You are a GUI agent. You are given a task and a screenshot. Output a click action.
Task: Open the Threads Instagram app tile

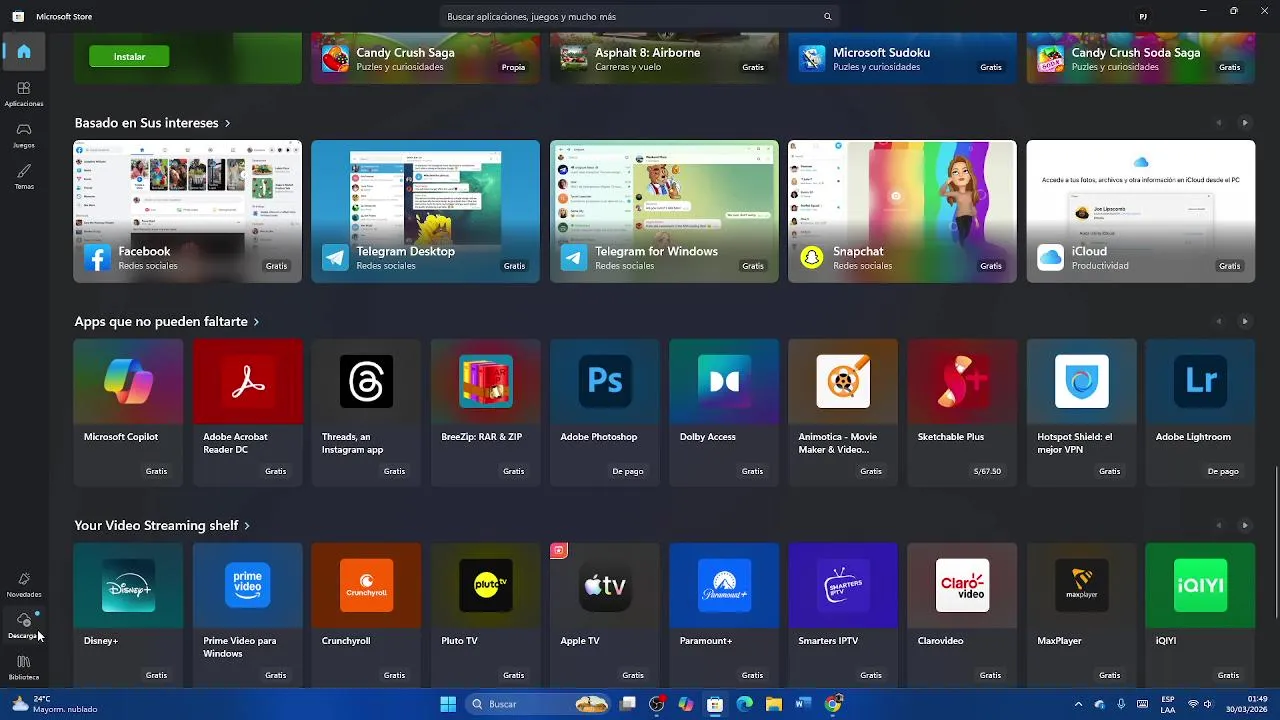pyautogui.click(x=366, y=412)
